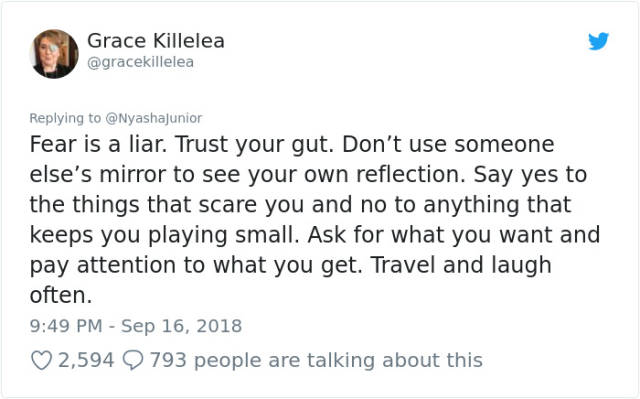Click the text 'keeps you playing small.'

pyautogui.click(x=165, y=236)
